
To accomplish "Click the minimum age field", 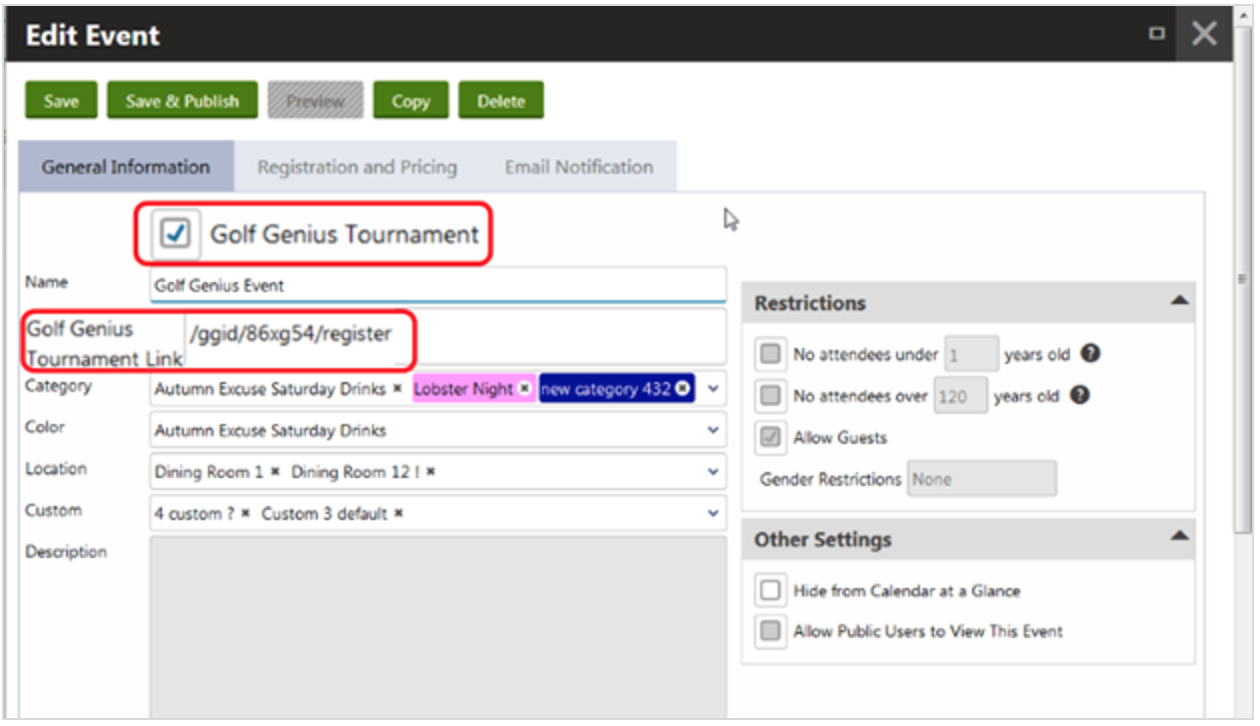I will (971, 354).
